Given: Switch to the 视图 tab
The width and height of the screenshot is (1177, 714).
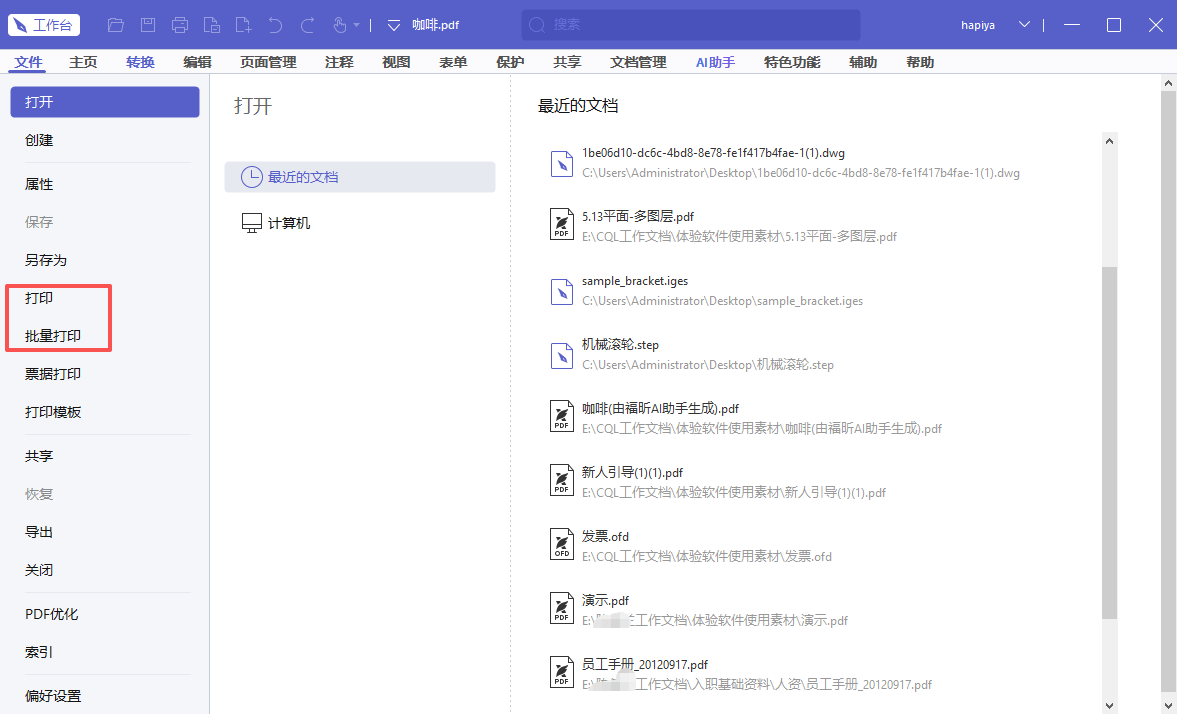Looking at the screenshot, I should point(396,62).
